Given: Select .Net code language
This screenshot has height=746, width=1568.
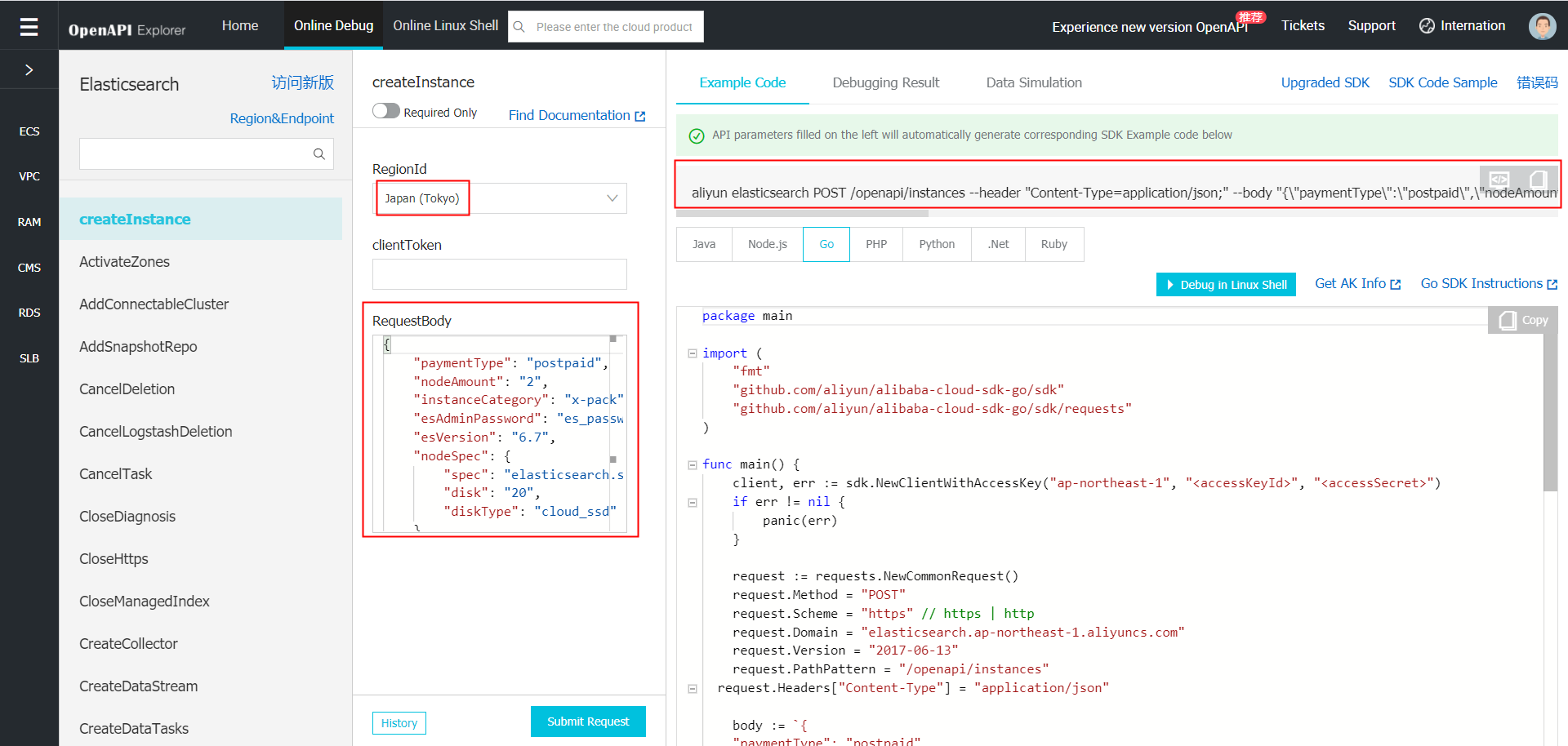Looking at the screenshot, I should tap(998, 244).
